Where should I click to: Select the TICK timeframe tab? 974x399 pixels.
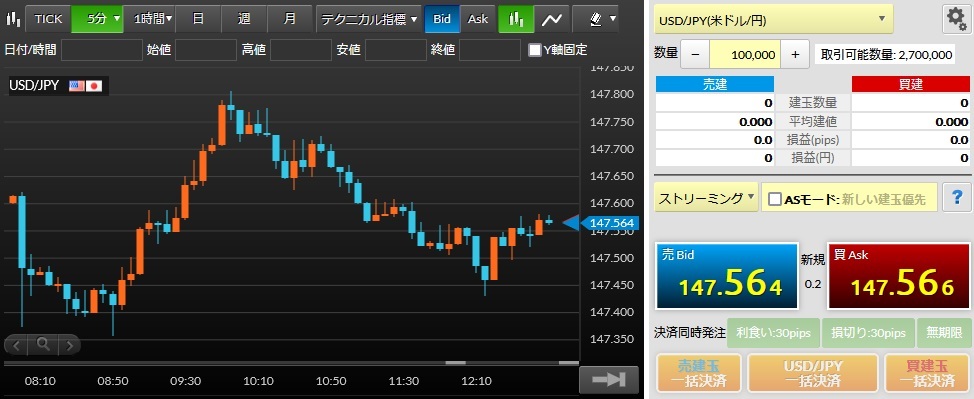pyautogui.click(x=48, y=19)
